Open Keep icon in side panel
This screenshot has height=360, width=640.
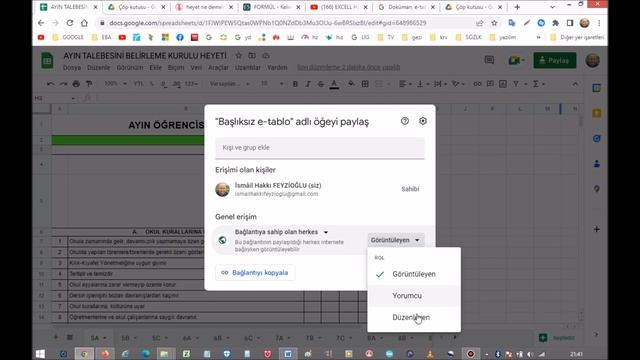tap(597, 113)
